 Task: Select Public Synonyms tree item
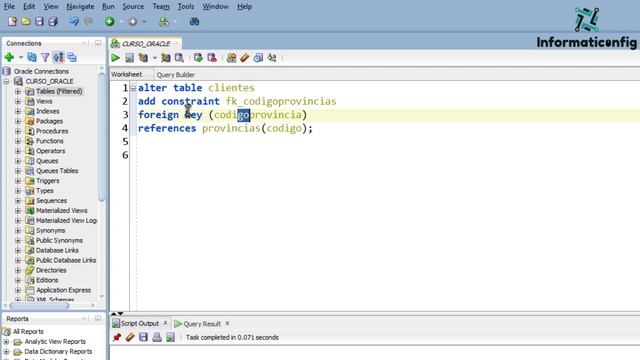pos(59,240)
